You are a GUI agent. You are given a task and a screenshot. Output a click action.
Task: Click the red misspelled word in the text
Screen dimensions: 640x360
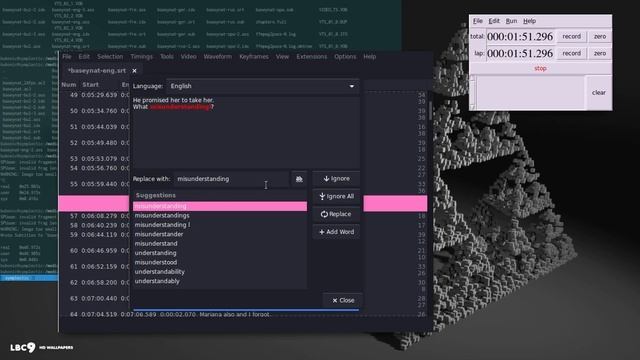(180, 107)
